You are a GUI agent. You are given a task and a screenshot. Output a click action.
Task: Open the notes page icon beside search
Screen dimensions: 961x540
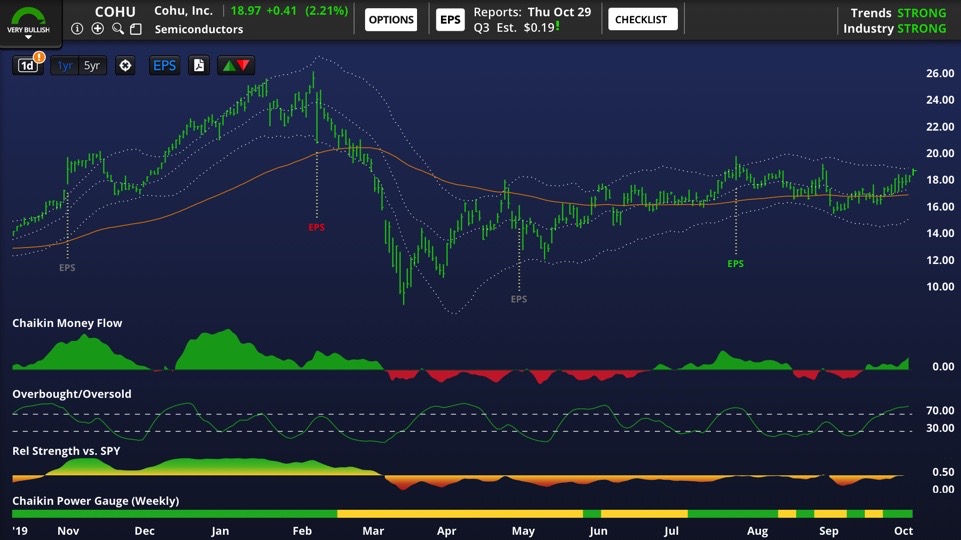[x=137, y=29]
